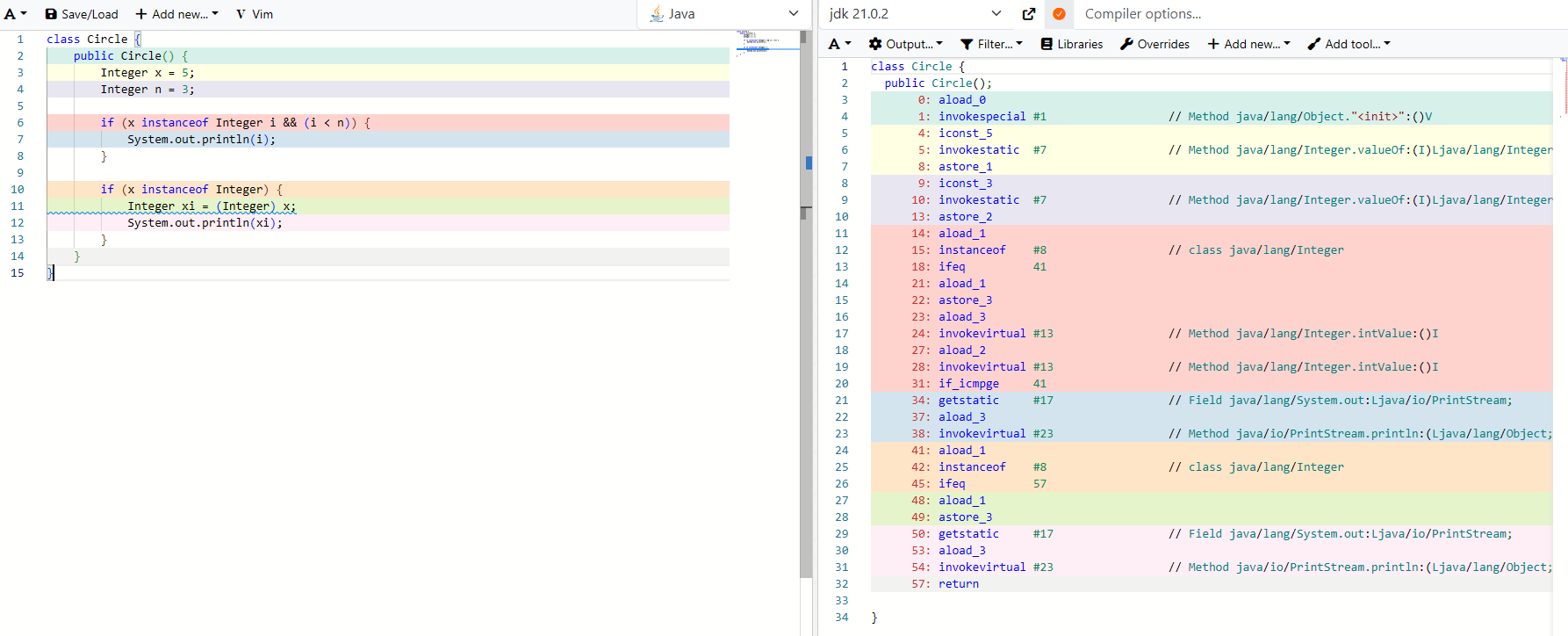Screen dimensions: 1568x636
Task: Open the compiler pane font size menu
Action: point(839,44)
